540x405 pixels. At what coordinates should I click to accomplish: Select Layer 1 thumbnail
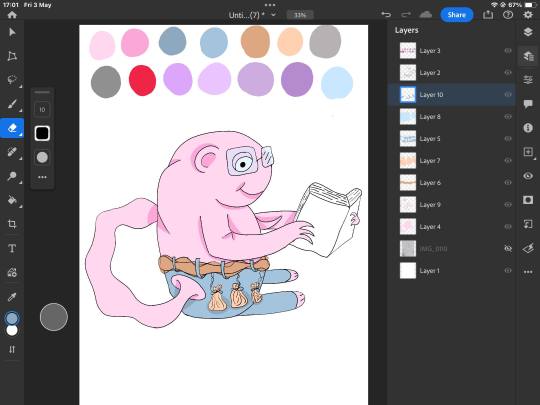(408, 271)
